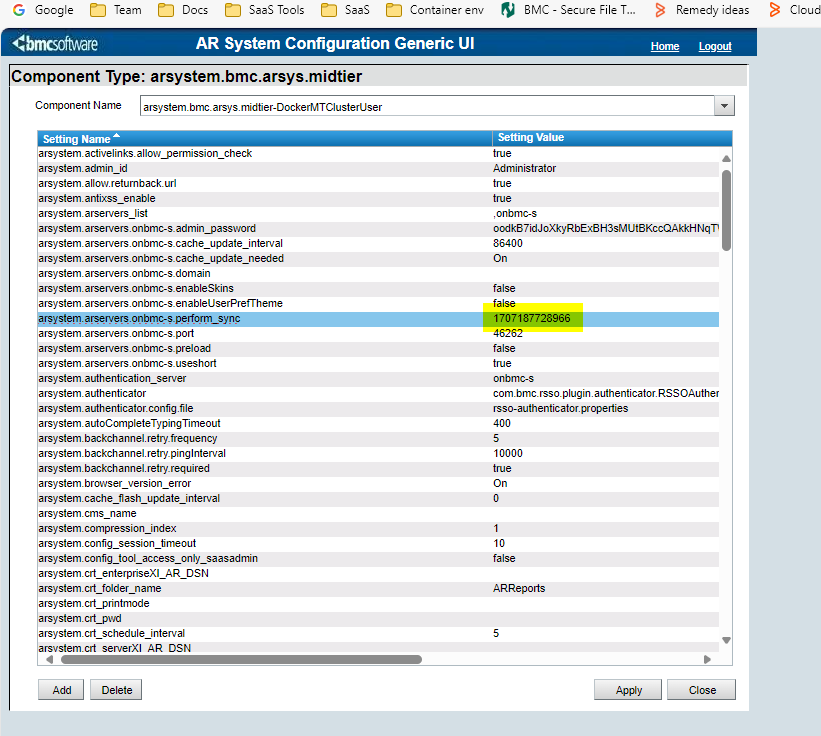Expand the Component Name dropdown
The width and height of the screenshot is (821, 736).
coord(725,106)
